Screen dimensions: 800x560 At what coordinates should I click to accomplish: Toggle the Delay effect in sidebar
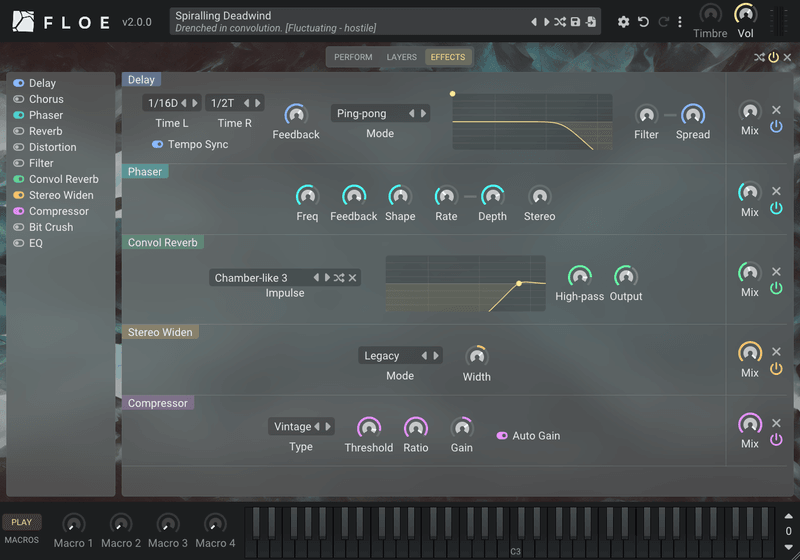(x=19, y=83)
